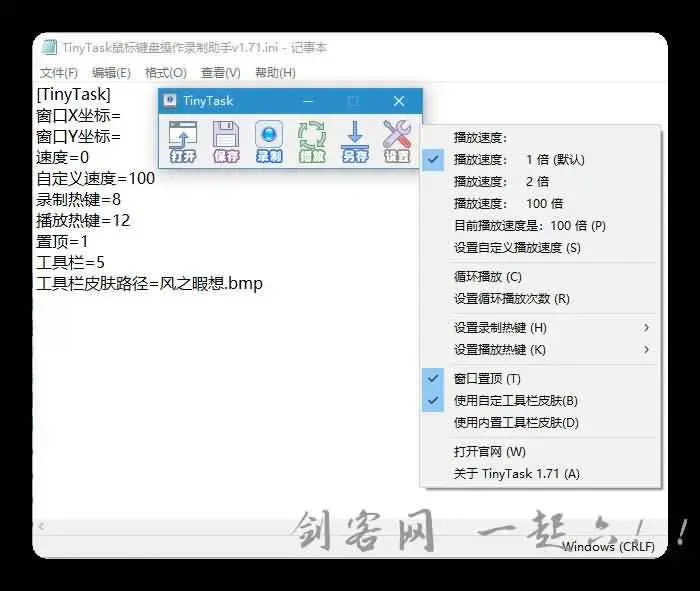Select playback speed 1 倍 (默认)
The image size is (700, 591).
pos(540,160)
